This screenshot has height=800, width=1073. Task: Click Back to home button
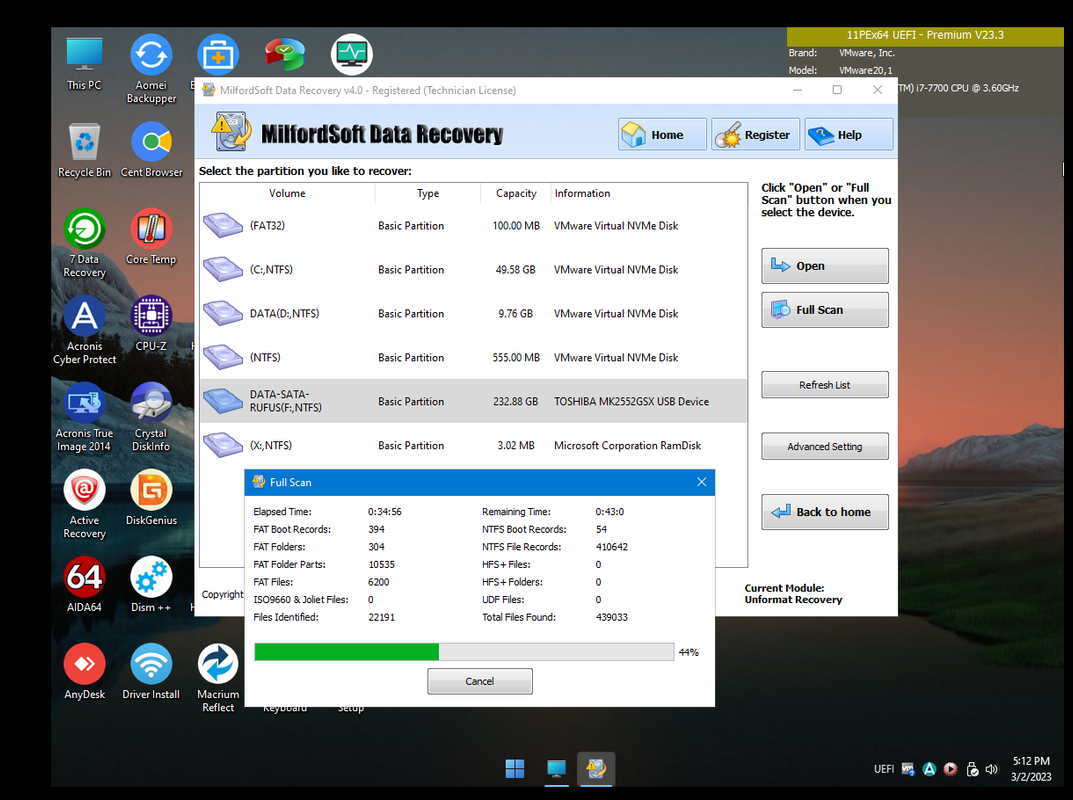tap(825, 512)
